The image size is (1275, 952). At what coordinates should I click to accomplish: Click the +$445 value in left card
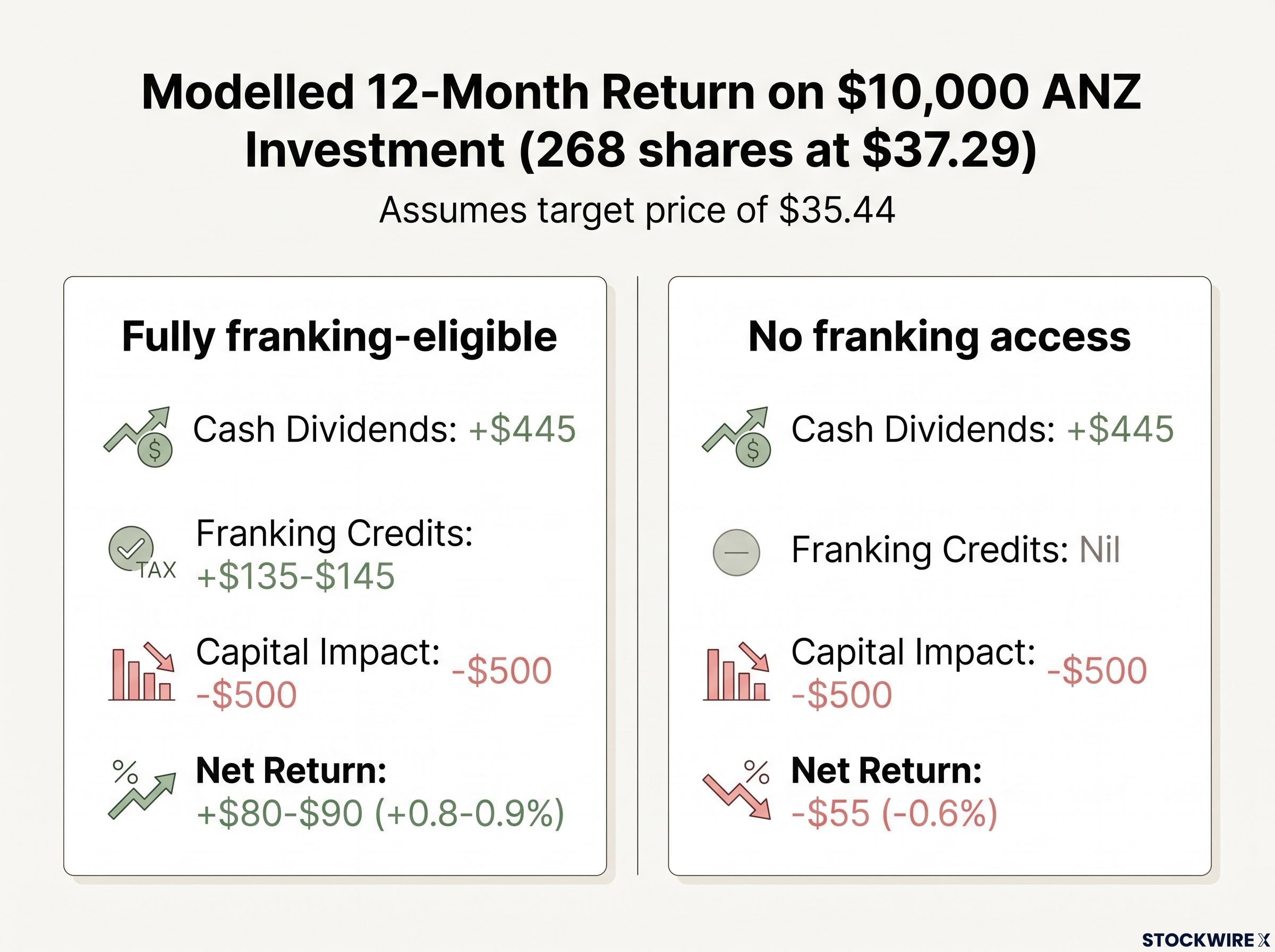(x=523, y=429)
